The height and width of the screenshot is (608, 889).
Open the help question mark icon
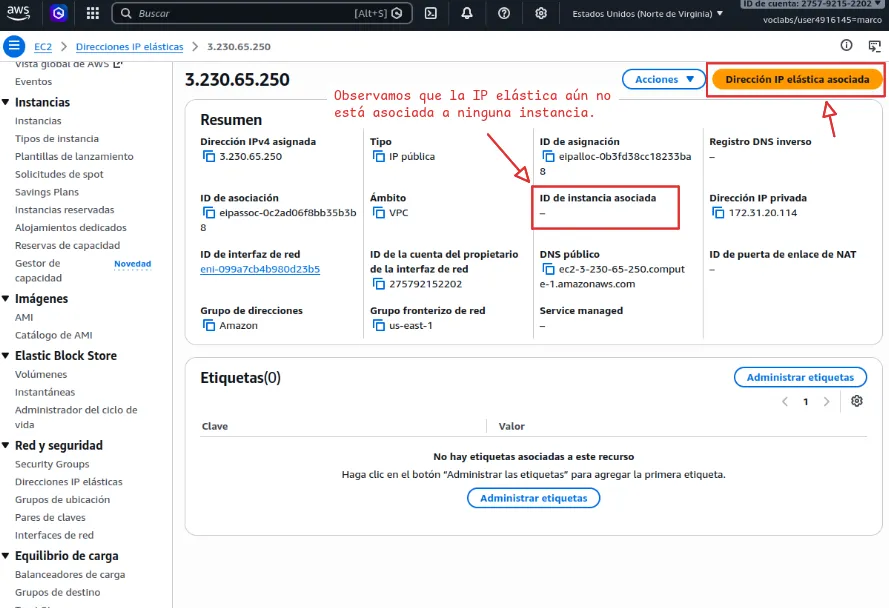[x=503, y=13]
